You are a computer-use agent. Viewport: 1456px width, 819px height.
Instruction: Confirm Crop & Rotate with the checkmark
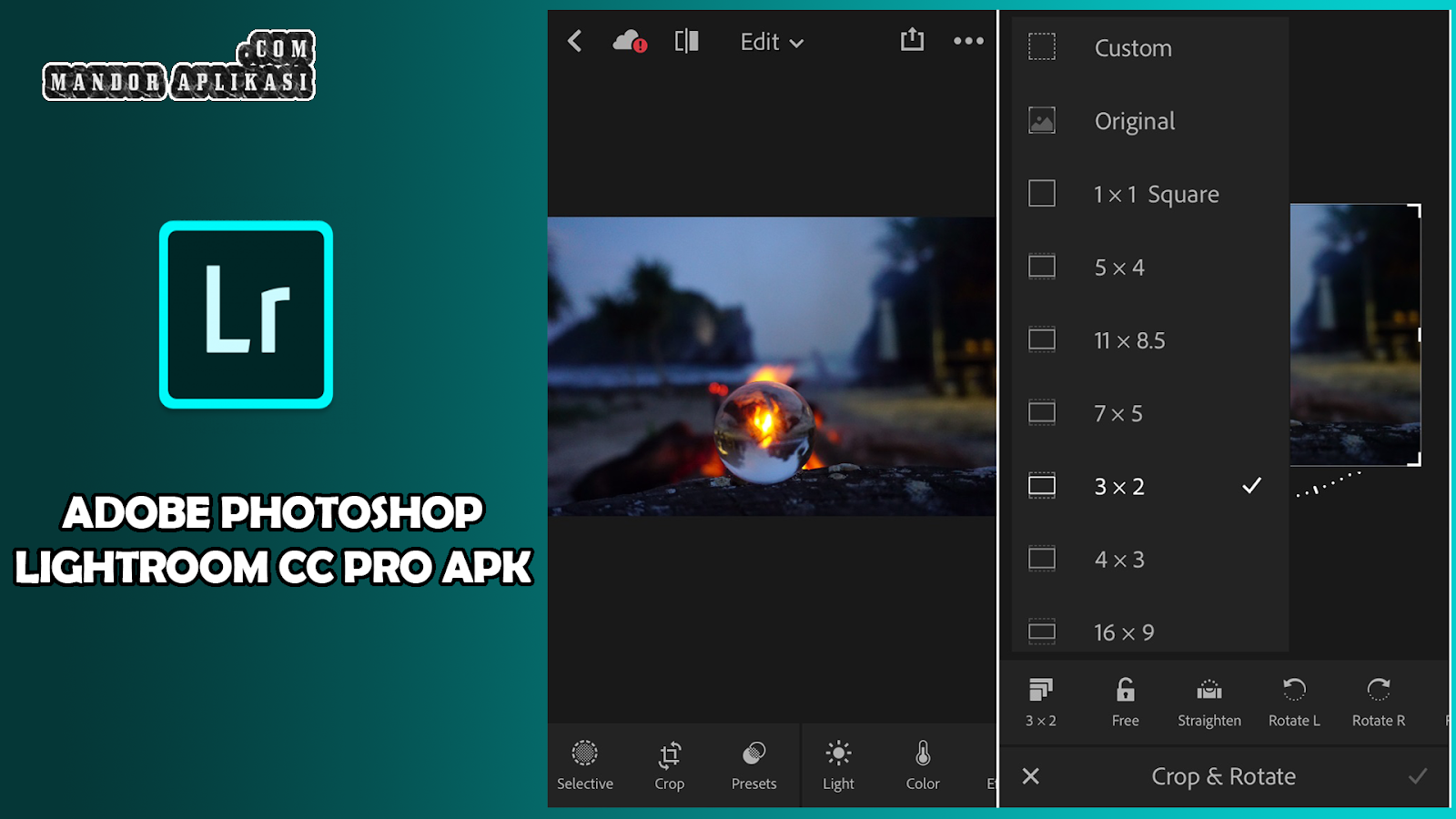pyautogui.click(x=1418, y=775)
